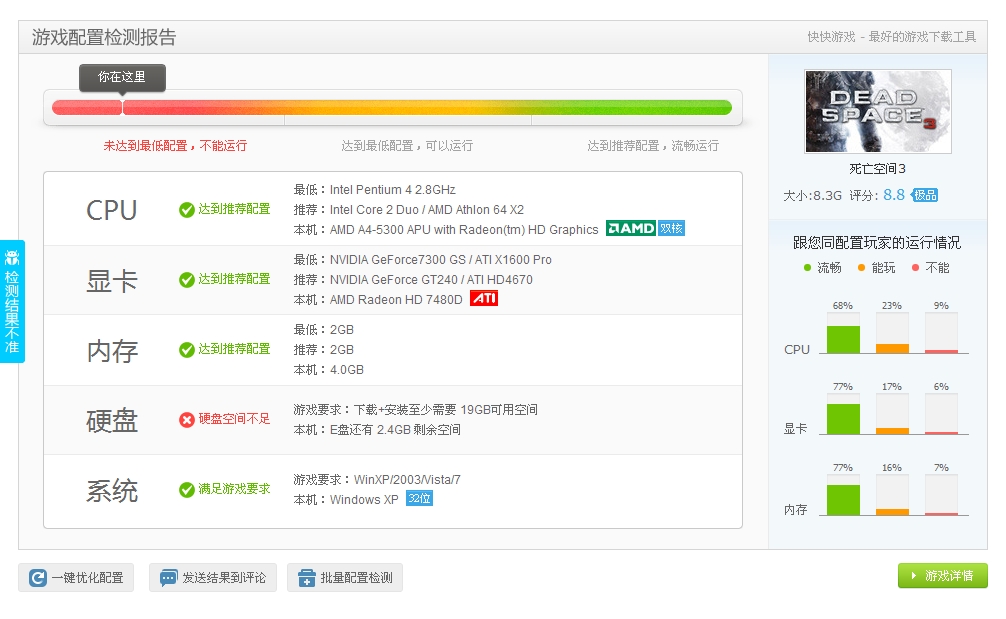This screenshot has height=619, width=1006.
Task: Click the green check icon in 系统 row
Action: [x=187, y=489]
